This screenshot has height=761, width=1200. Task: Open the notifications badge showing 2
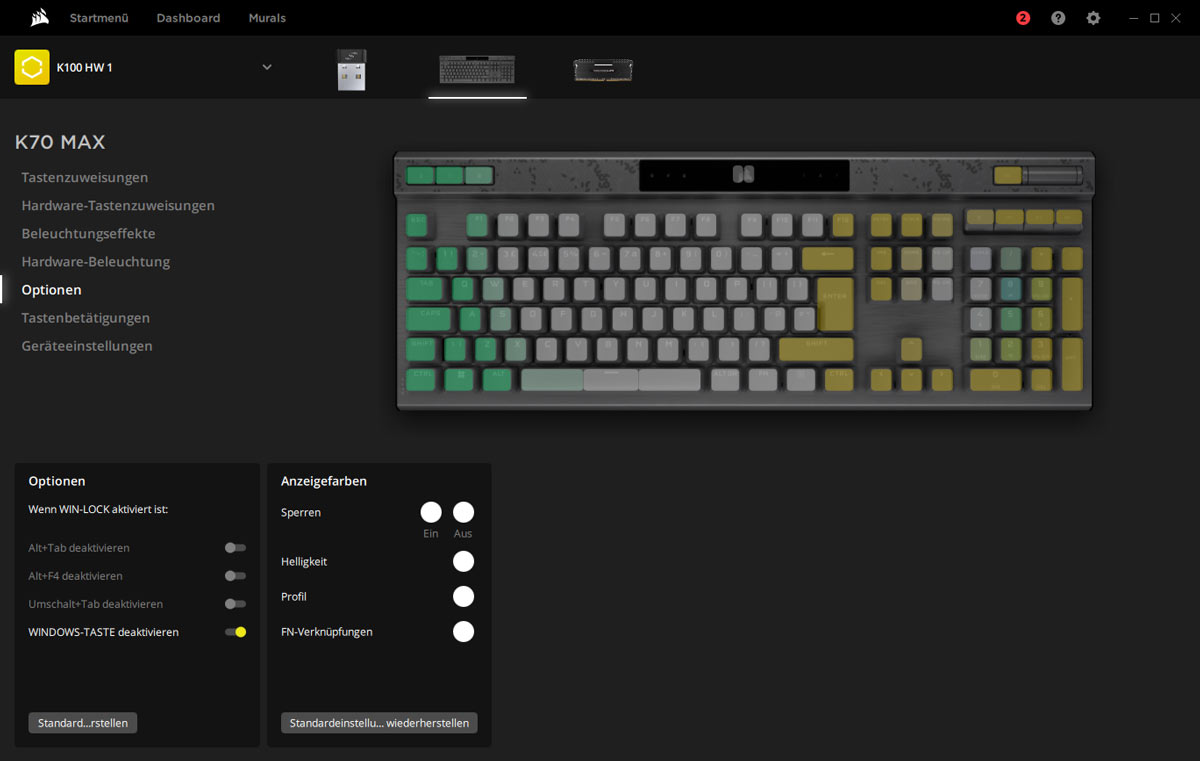1023,18
